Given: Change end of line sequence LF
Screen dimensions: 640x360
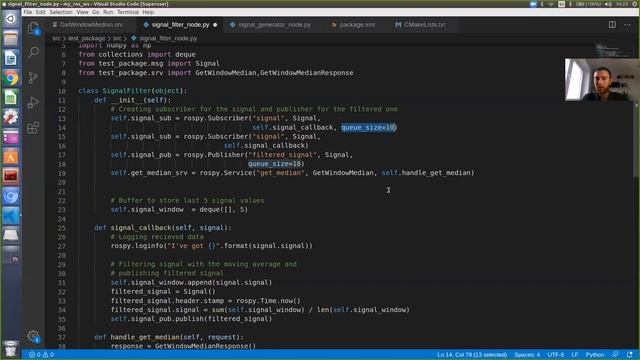Looking at the screenshot, I should pos(574,355).
